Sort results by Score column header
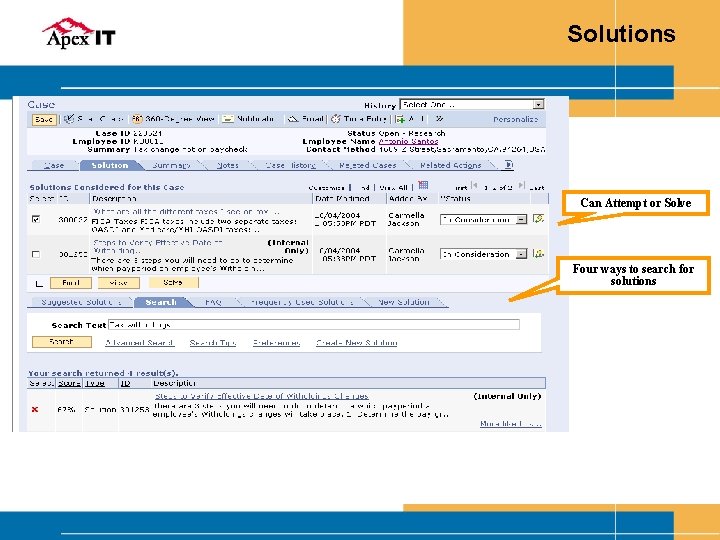 [69, 383]
